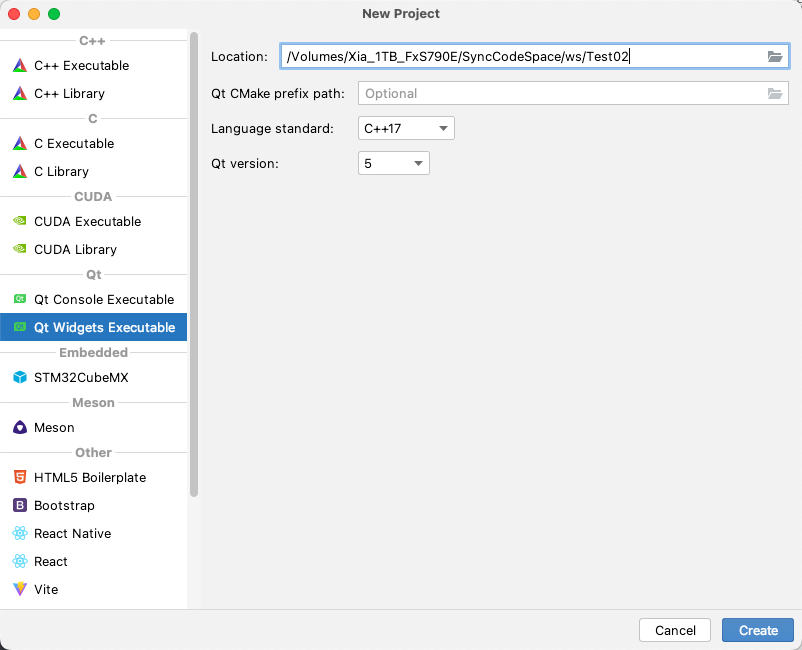Minimize the New Project window

(x=34, y=14)
